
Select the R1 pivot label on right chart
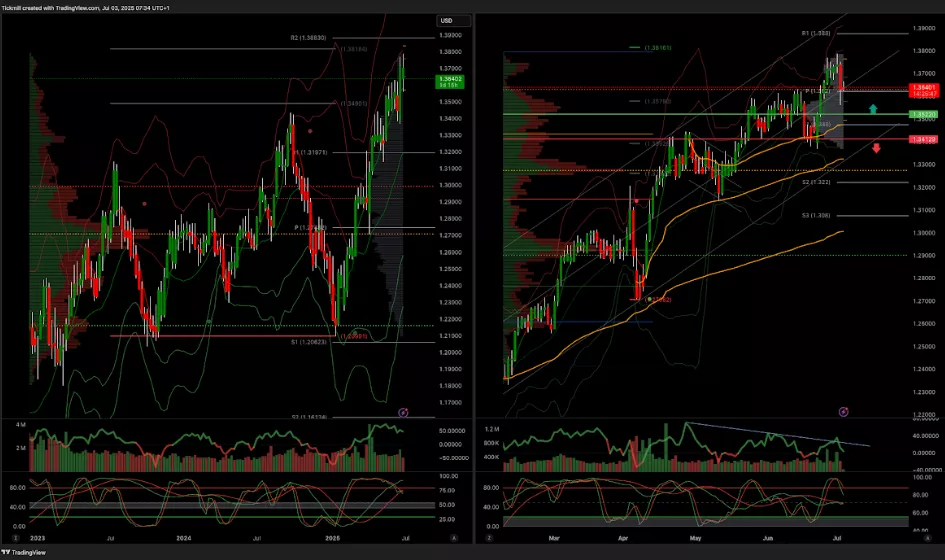816,33
